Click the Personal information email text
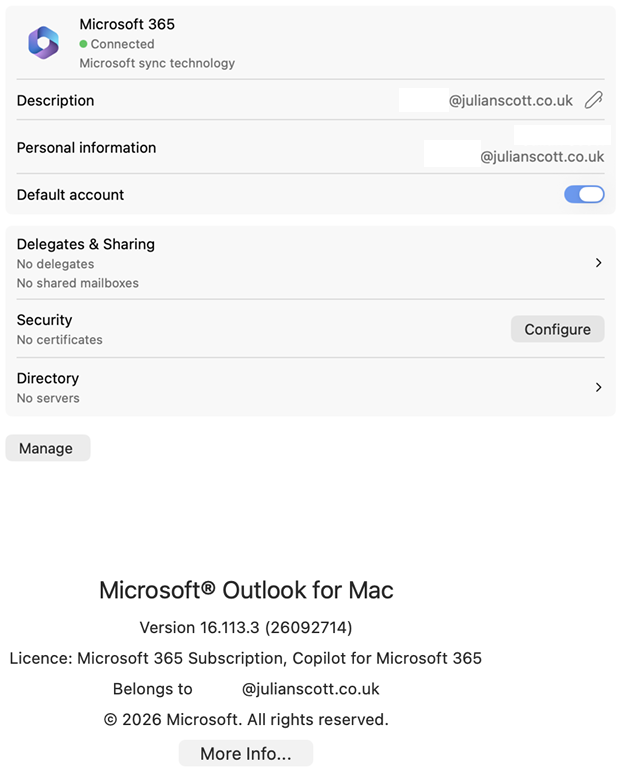This screenshot has width=622, height=782. [x=542, y=157]
